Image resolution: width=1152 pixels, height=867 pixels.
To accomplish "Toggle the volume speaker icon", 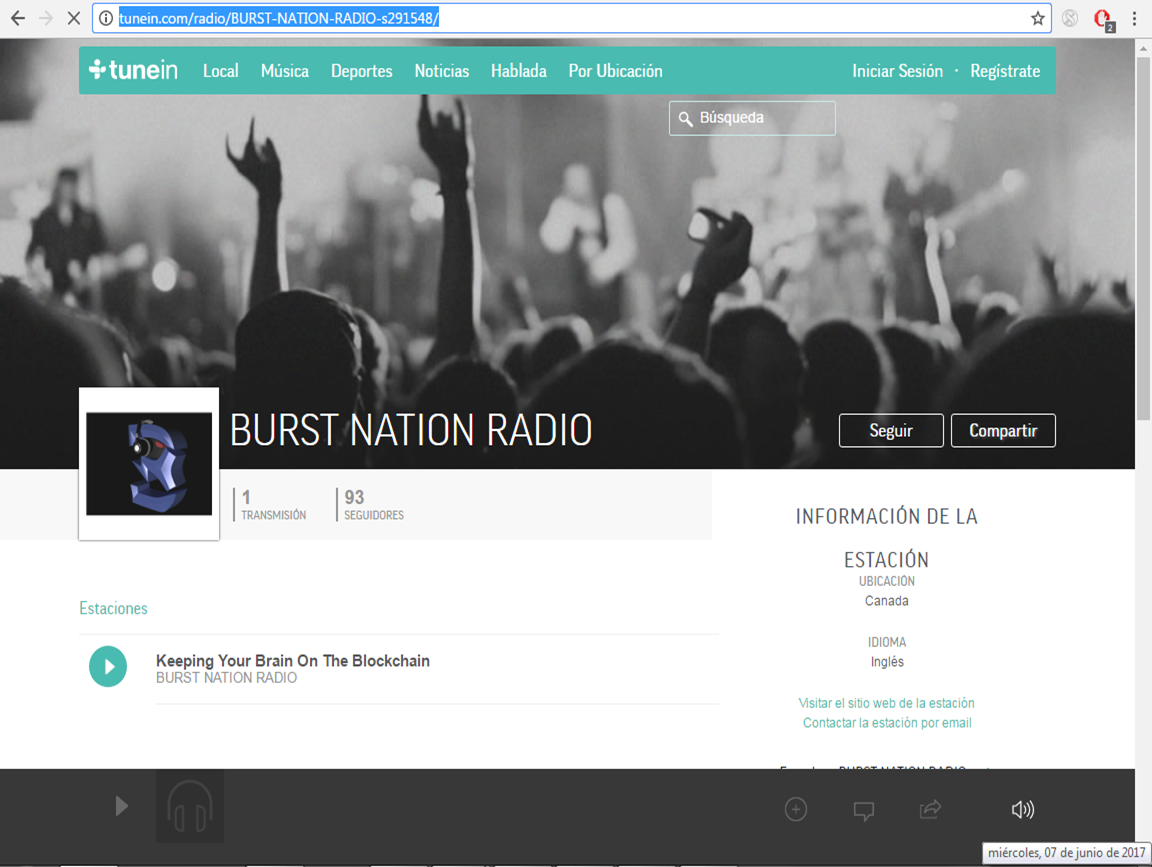I will [x=1023, y=809].
